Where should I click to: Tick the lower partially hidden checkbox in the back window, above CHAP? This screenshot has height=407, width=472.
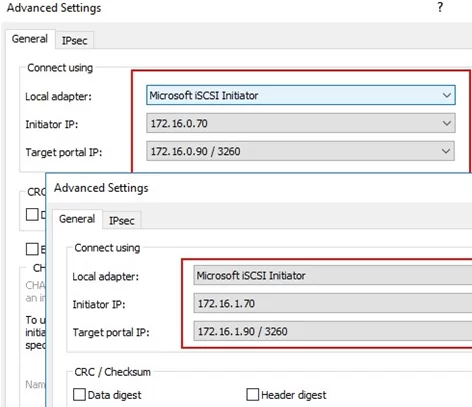[x=32, y=249]
